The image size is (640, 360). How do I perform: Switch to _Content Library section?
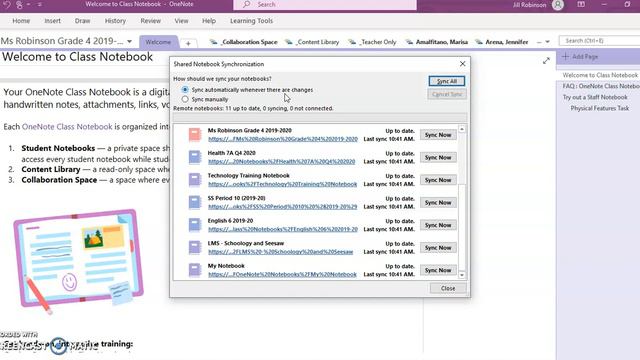pyautogui.click(x=312, y=42)
